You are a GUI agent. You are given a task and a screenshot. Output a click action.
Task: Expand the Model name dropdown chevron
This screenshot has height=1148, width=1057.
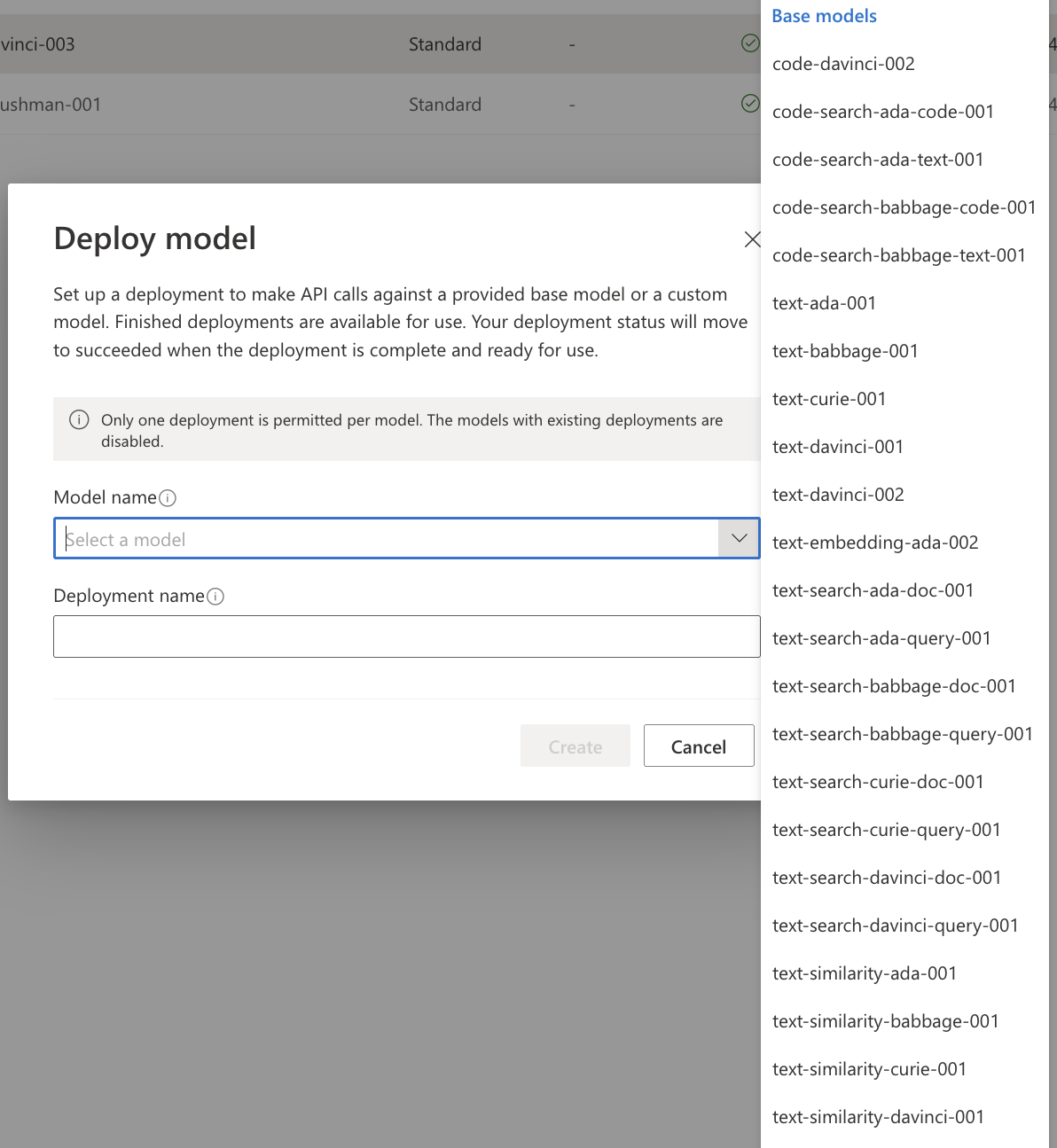tap(739, 538)
